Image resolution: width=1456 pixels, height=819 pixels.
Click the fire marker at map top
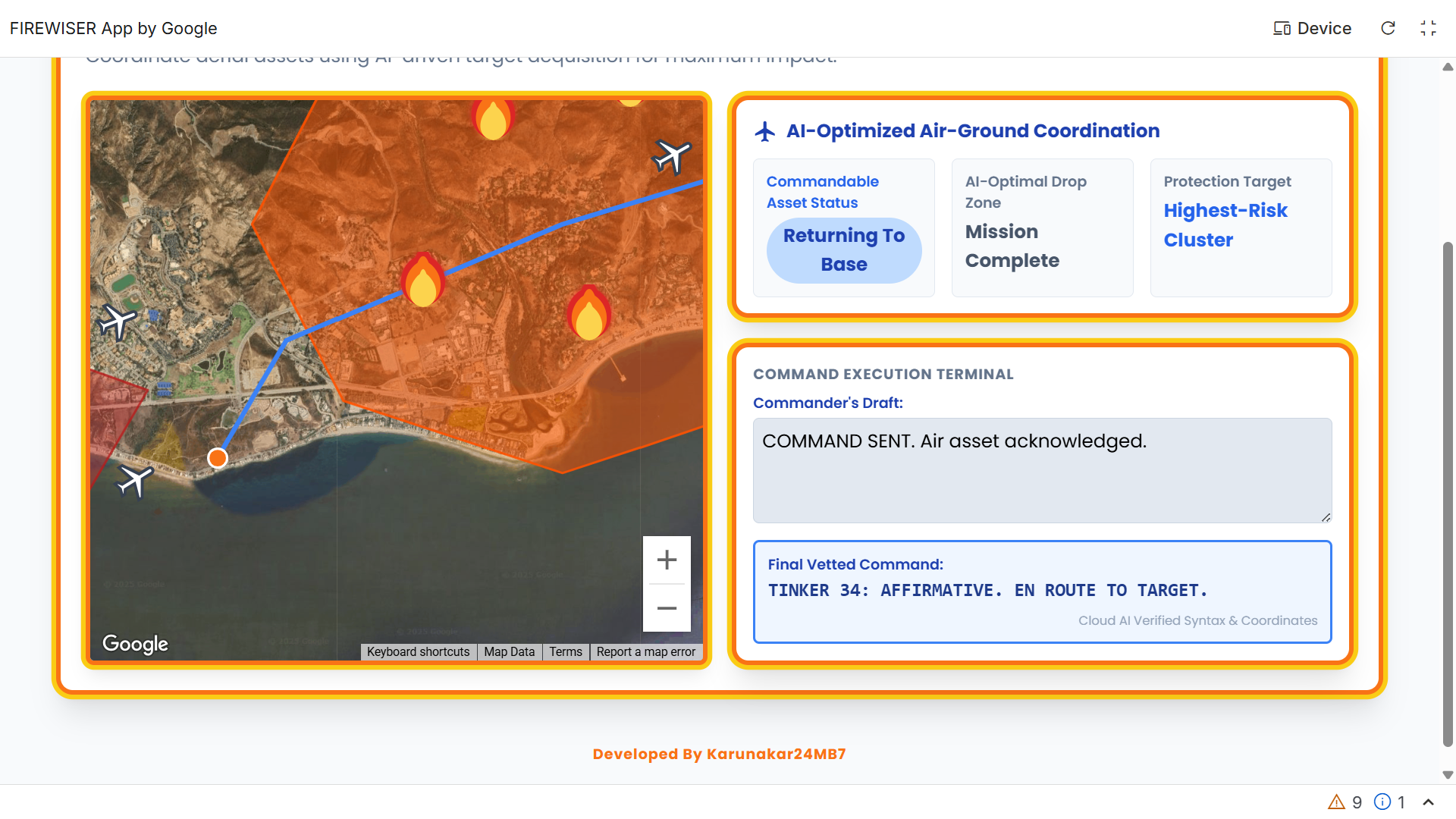coord(493,119)
